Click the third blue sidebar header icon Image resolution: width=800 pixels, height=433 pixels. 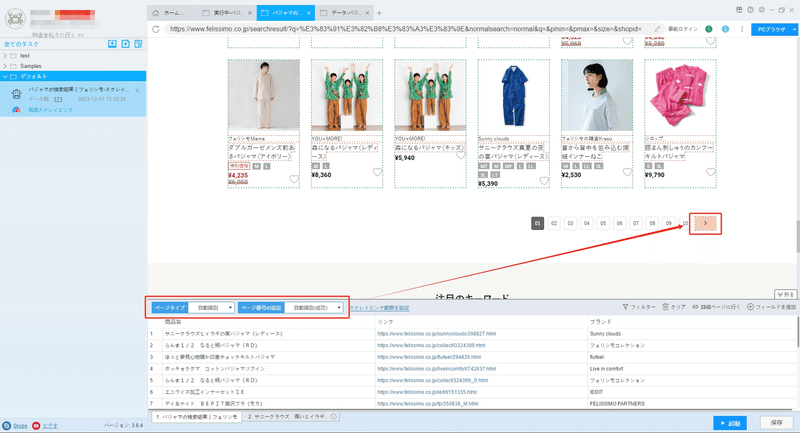coord(138,44)
